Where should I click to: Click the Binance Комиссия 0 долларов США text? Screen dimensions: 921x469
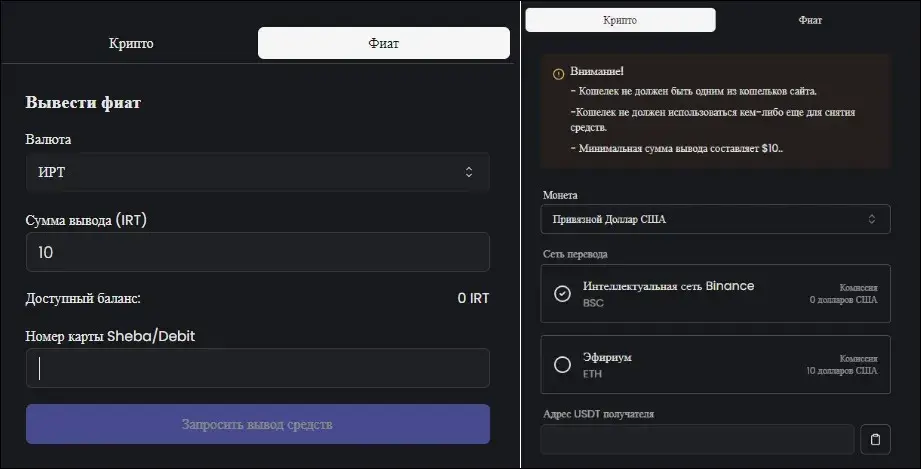pyautogui.click(x=843, y=294)
